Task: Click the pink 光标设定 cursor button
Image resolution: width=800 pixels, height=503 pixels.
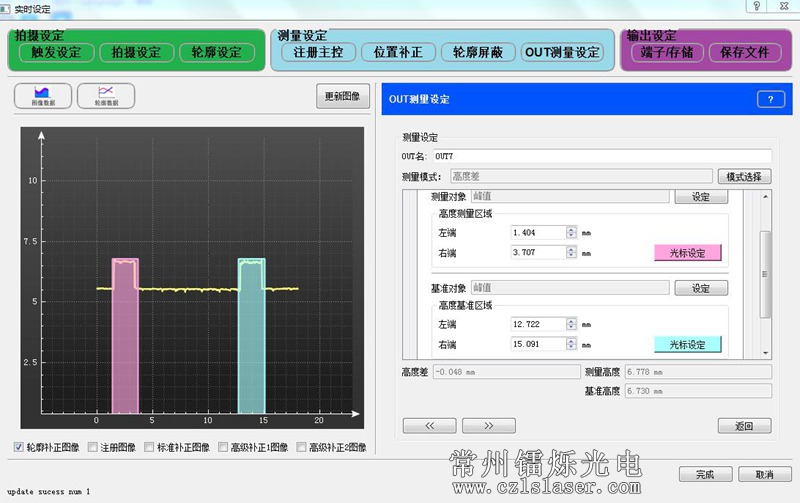Action: 687,253
